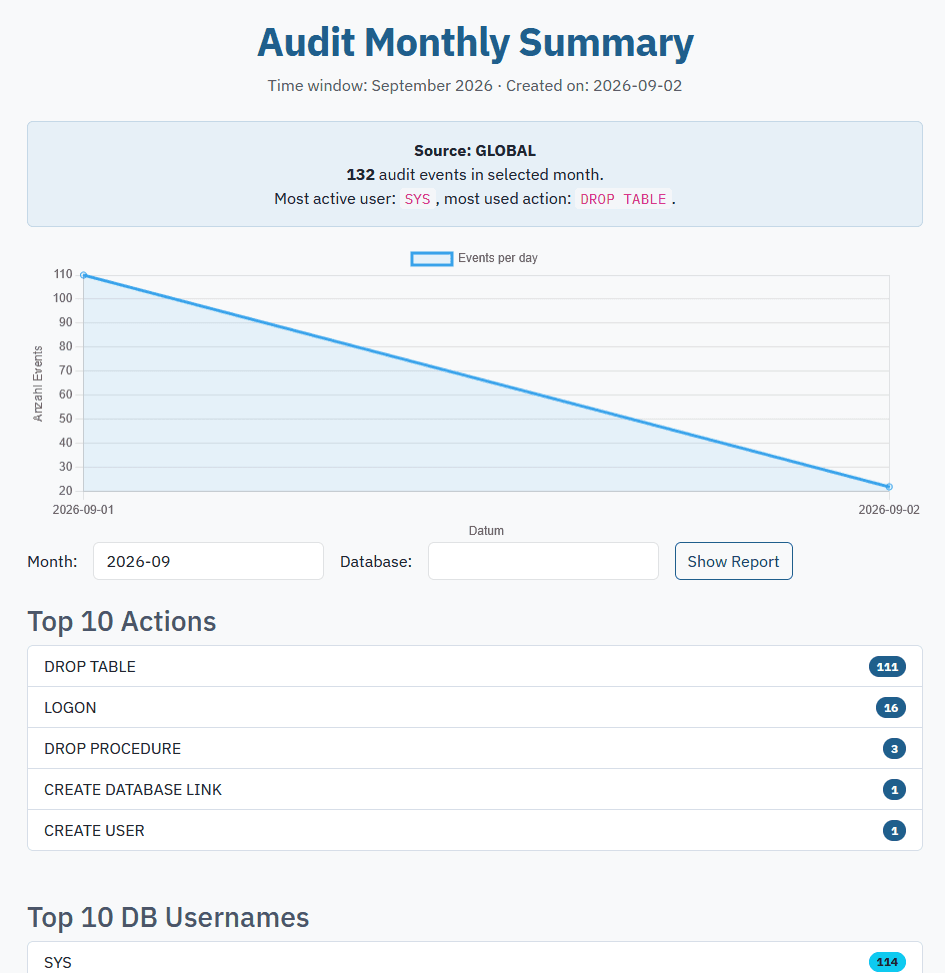The image size is (945, 973).
Task: Click the 111 count badge
Action: pos(887,666)
